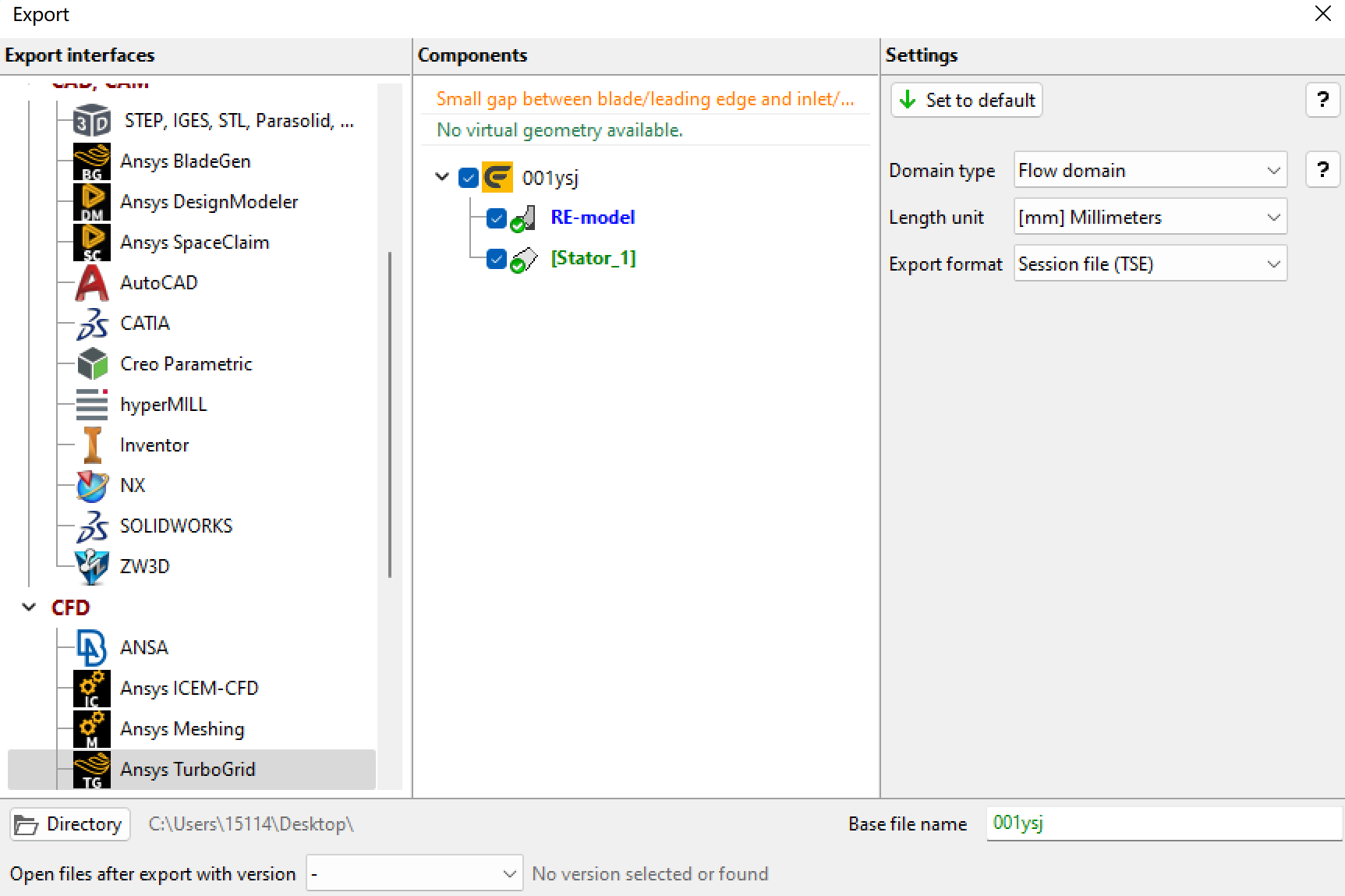Open help for the Settings panel
1345x896 pixels.
(1323, 100)
